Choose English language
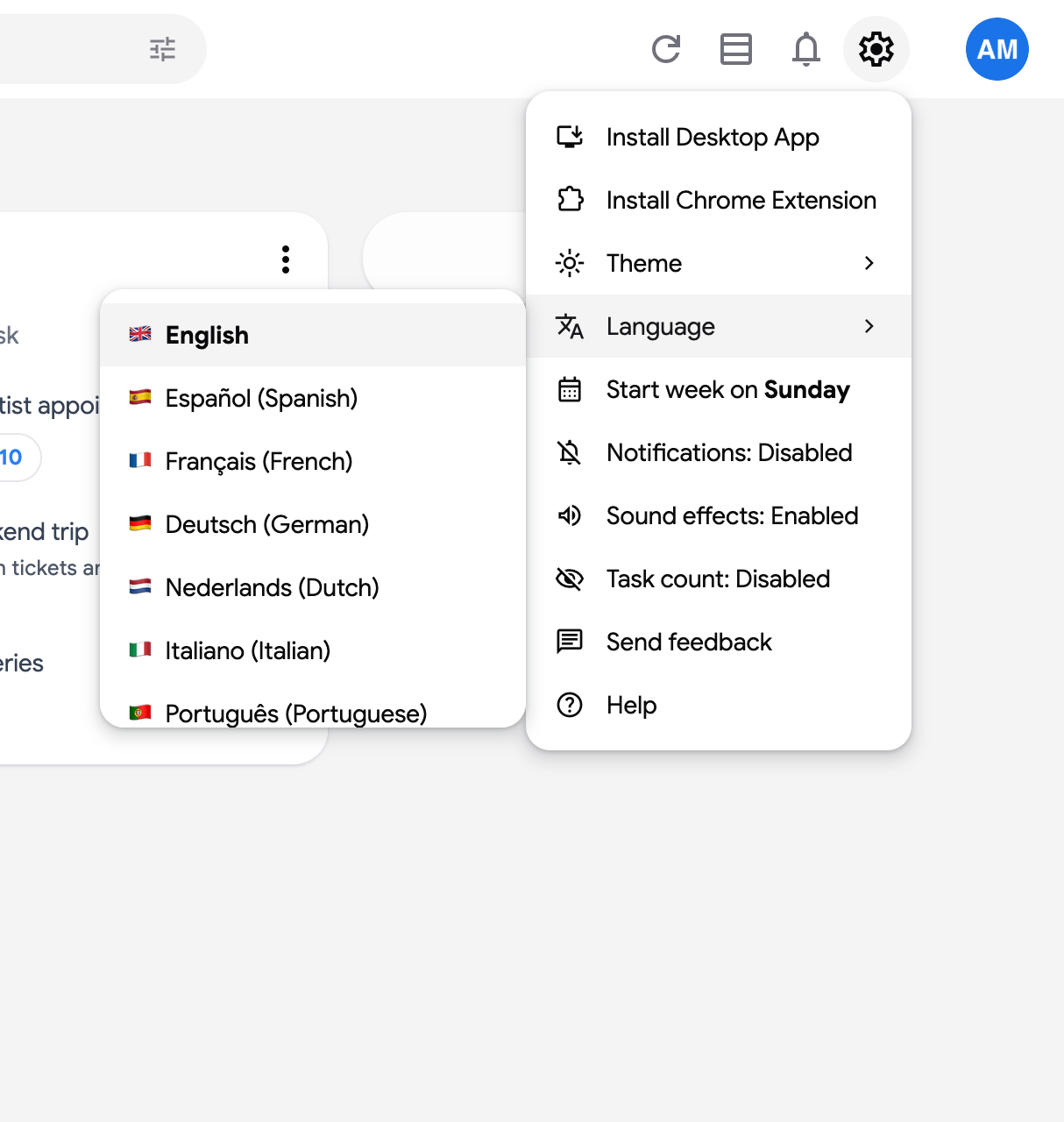The image size is (1064, 1122). [x=313, y=335]
